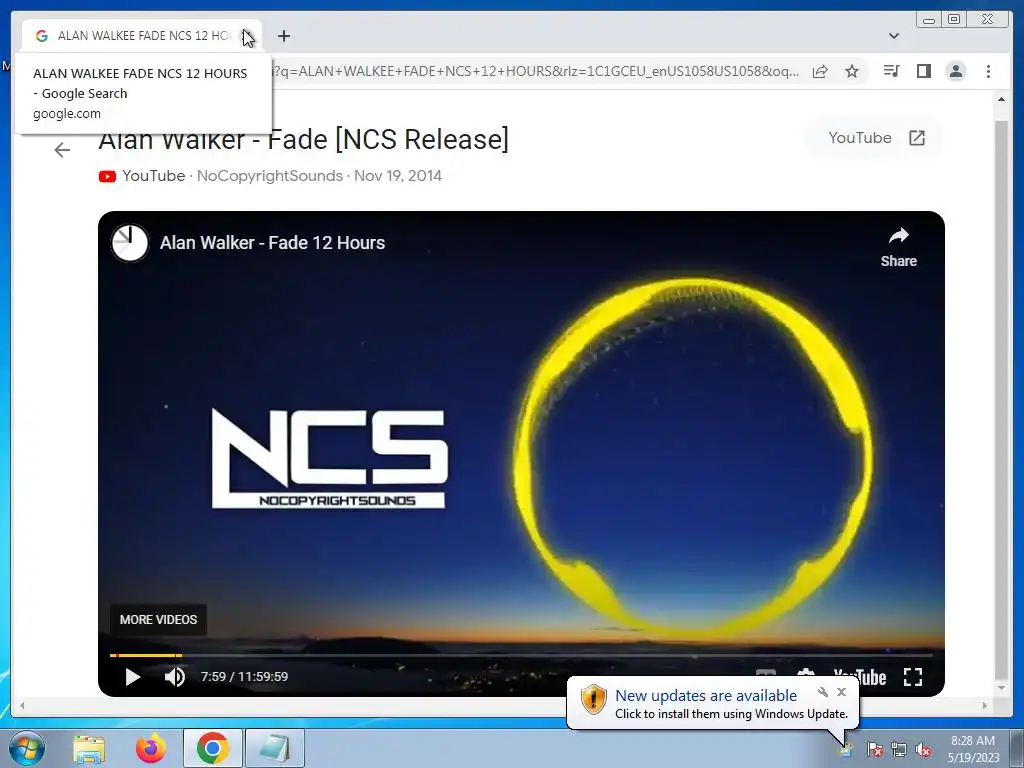This screenshot has width=1024, height=768.
Task: Open notification settings wrench icon
Action: pyautogui.click(x=823, y=692)
